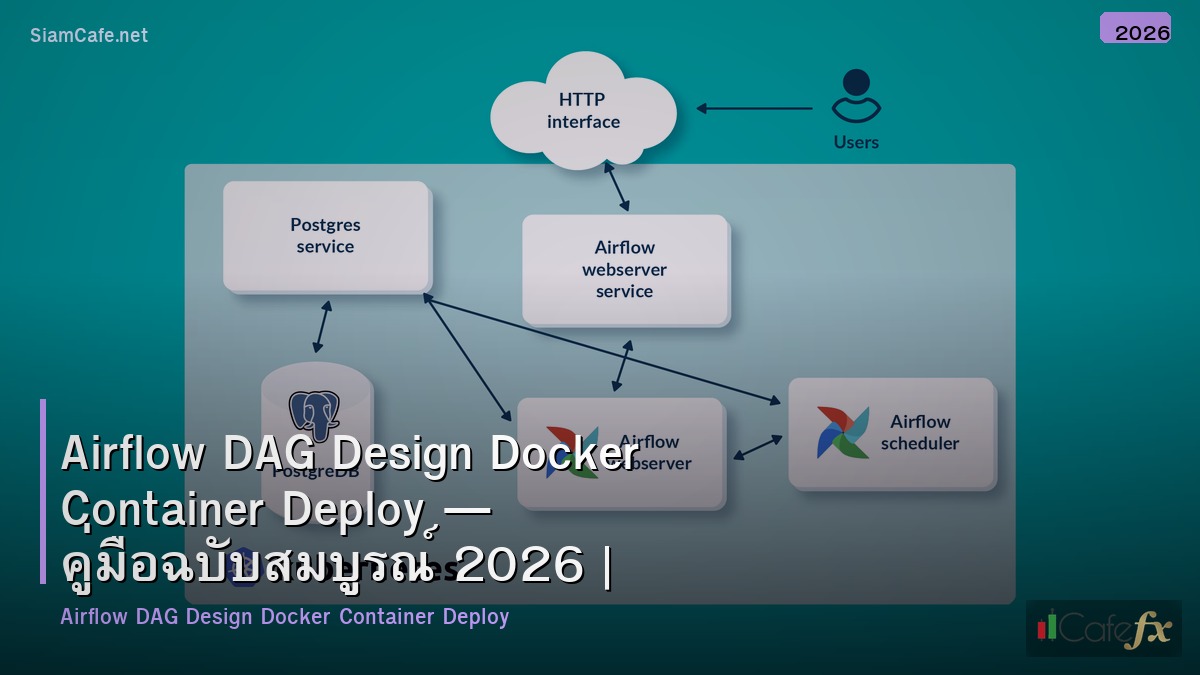The width and height of the screenshot is (1200, 675).
Task: Open the Airflow webserver service box
Action: coord(624,268)
